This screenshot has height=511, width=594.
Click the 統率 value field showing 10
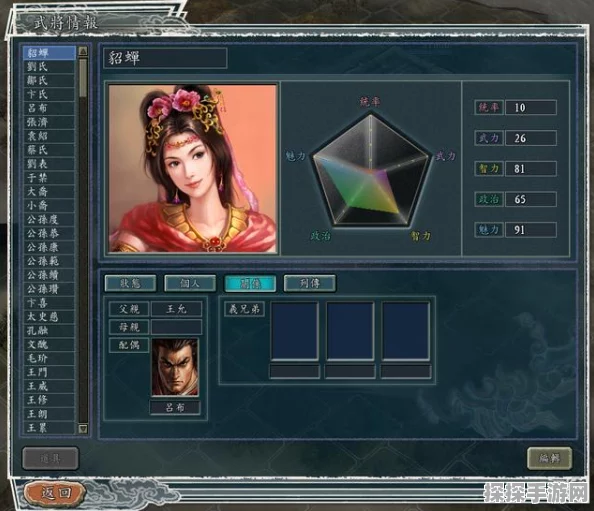click(x=531, y=108)
